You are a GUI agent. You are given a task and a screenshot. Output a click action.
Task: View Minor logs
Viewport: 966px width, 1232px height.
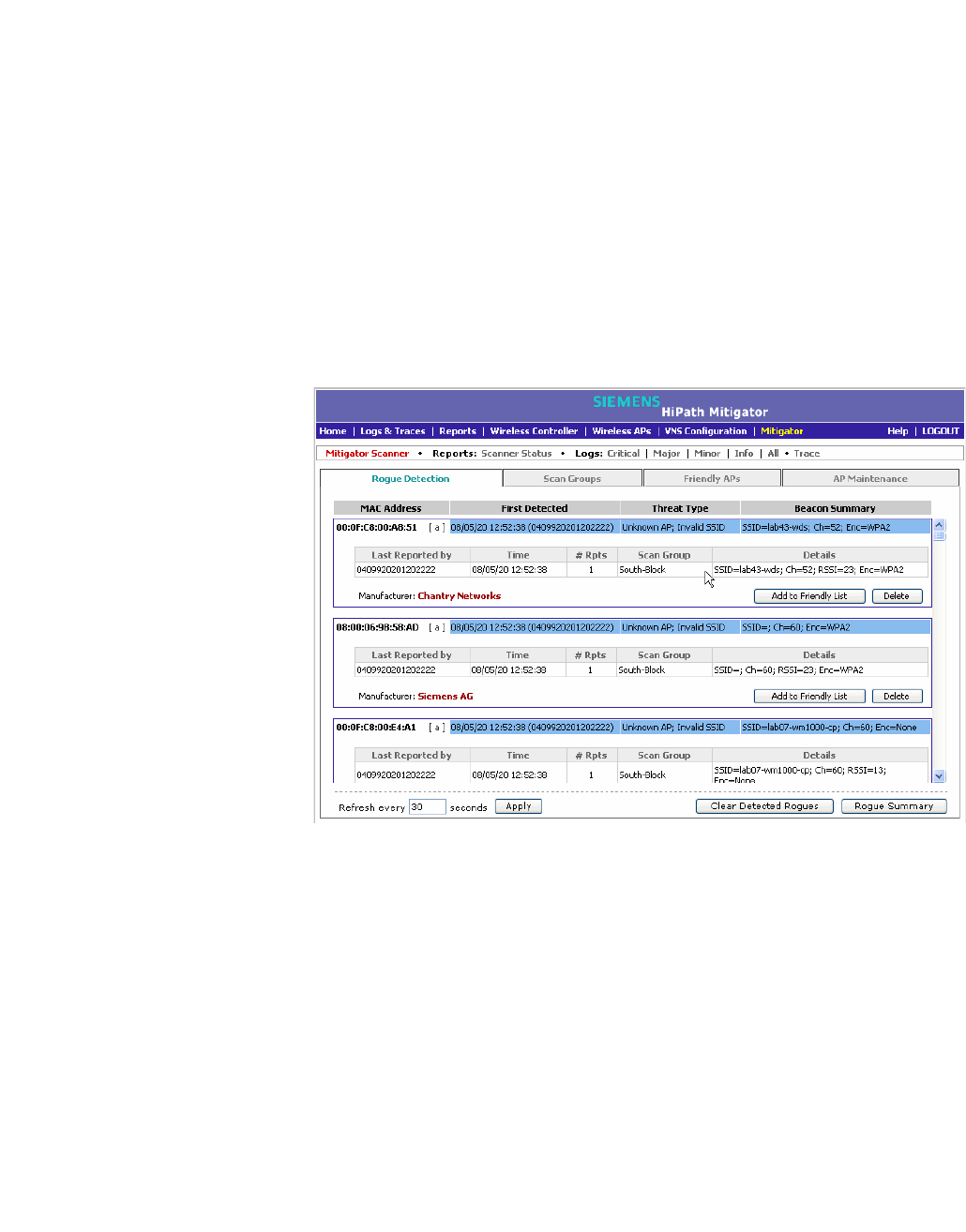(x=707, y=454)
